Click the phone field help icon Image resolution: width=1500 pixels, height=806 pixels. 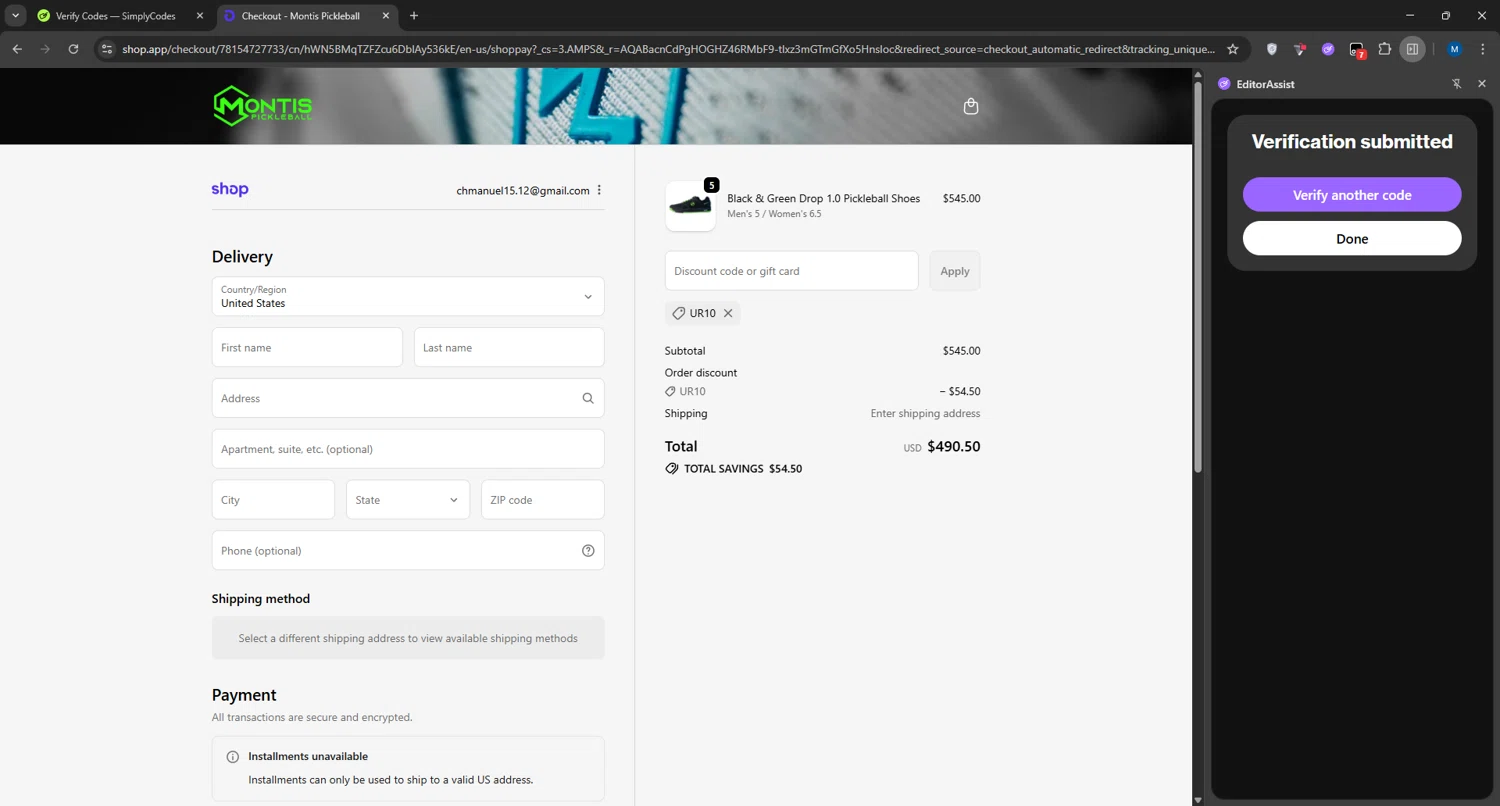click(588, 551)
